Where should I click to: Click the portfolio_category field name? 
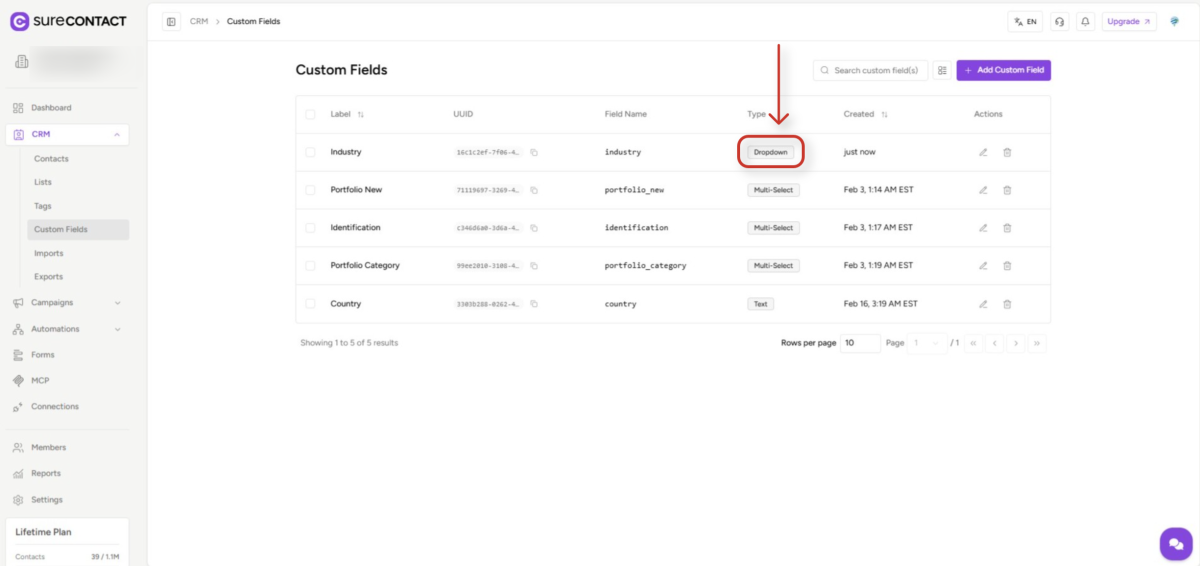[645, 266]
